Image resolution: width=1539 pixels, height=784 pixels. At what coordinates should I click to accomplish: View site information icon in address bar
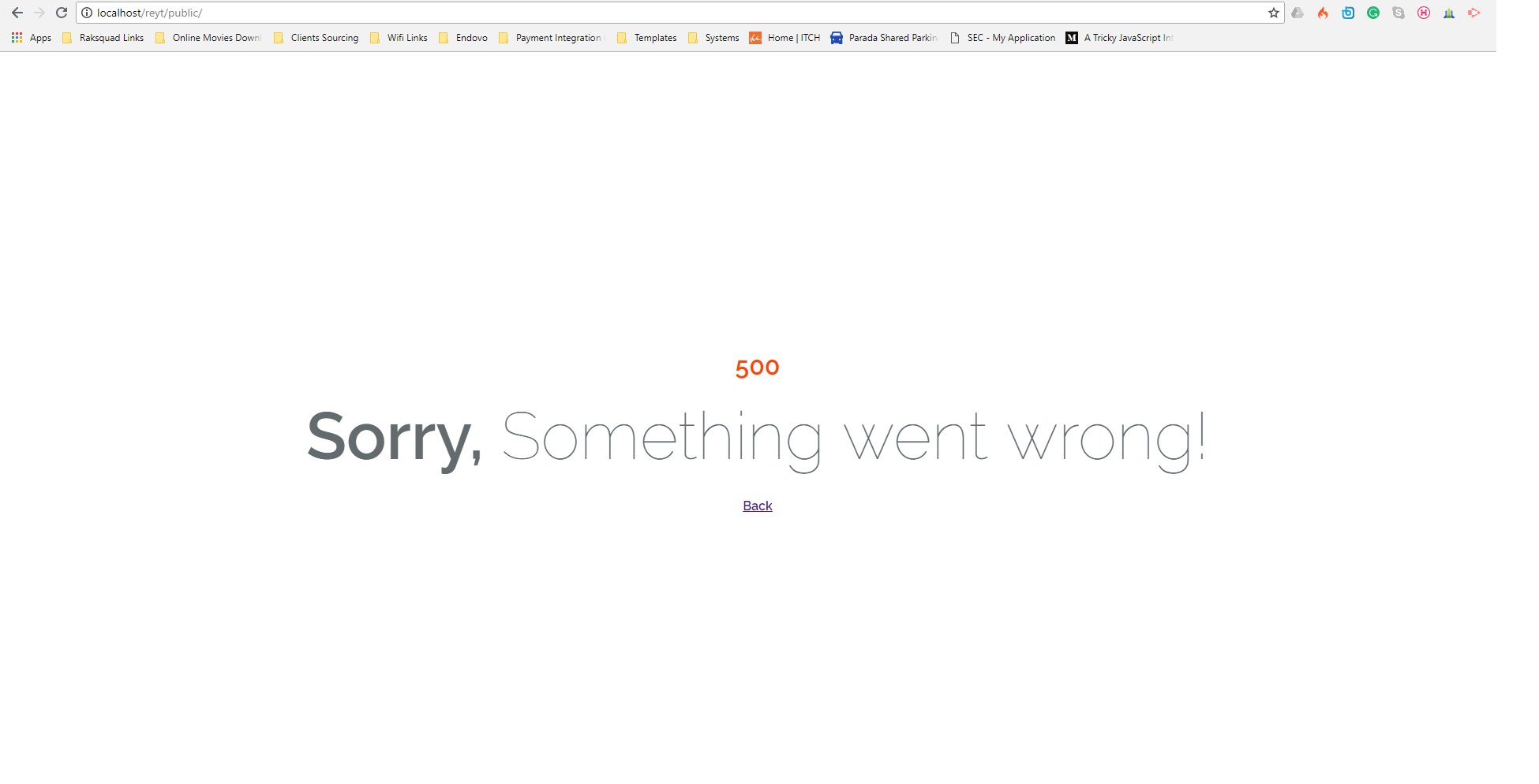pos(87,13)
